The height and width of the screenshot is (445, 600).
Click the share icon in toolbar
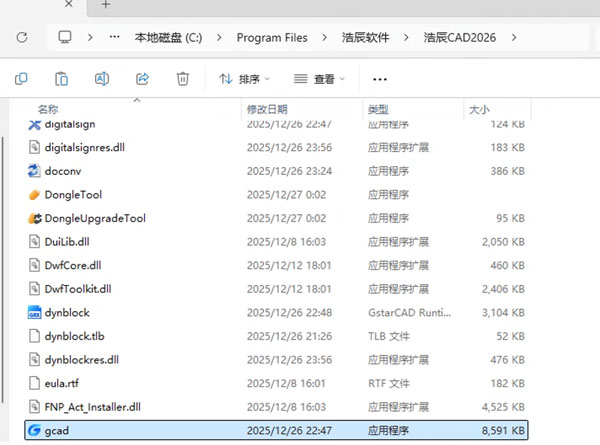[142, 79]
